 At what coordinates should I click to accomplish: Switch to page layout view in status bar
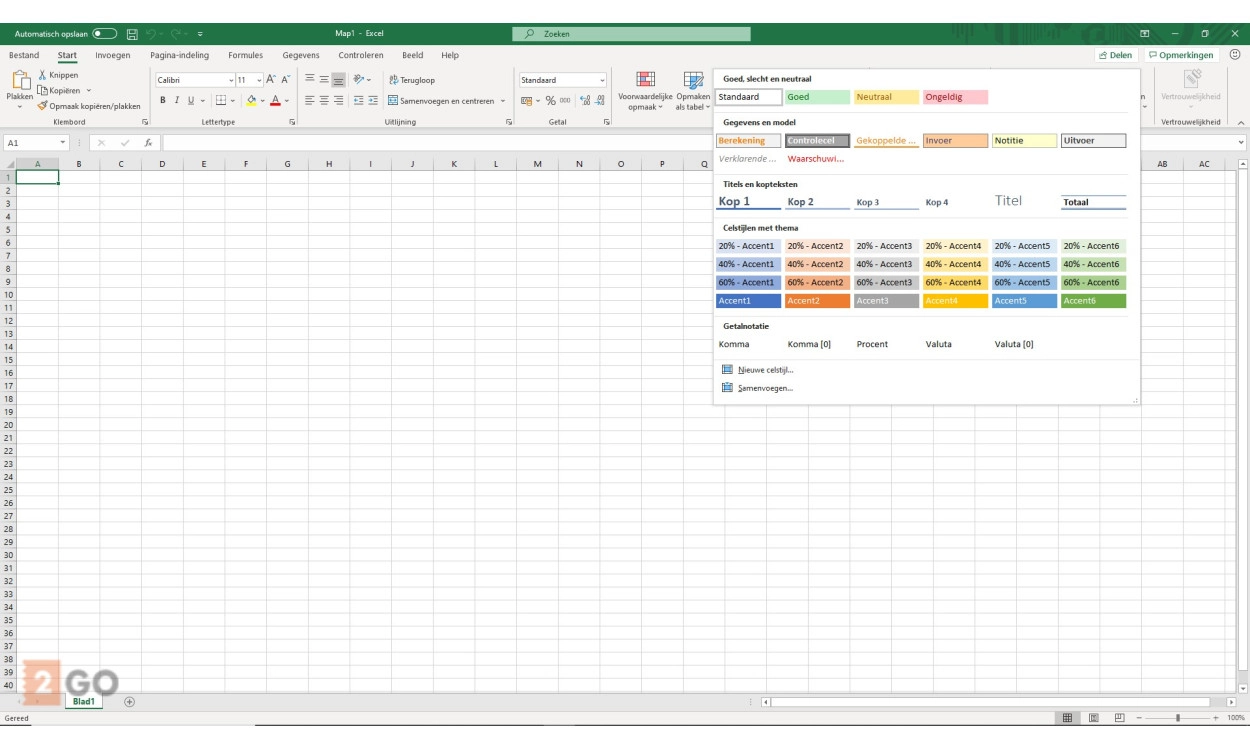(x=1093, y=718)
